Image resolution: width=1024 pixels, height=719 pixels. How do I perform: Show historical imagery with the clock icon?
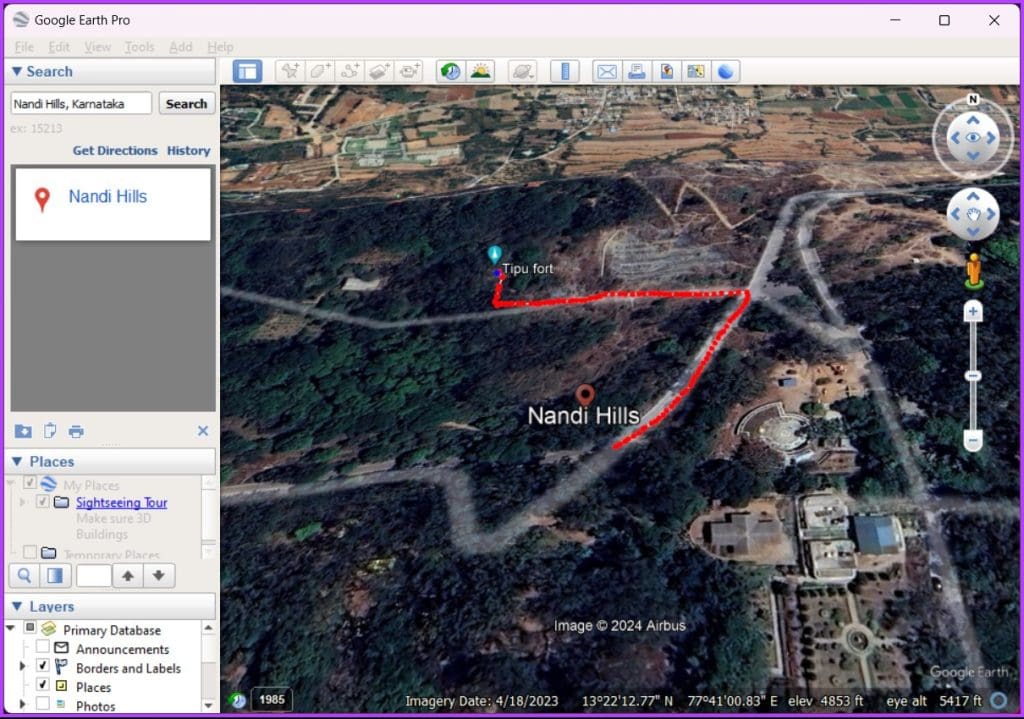(x=450, y=71)
